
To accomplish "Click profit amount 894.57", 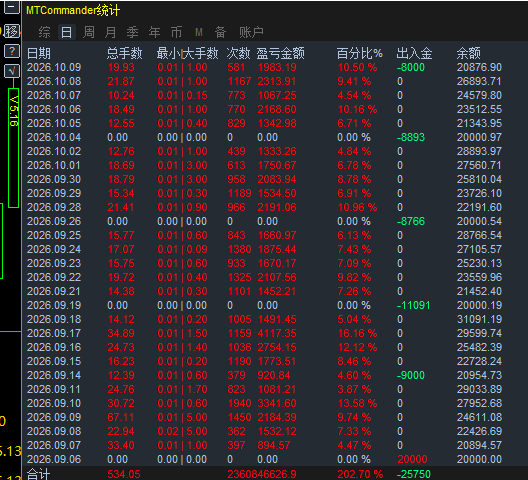I will [273, 445].
